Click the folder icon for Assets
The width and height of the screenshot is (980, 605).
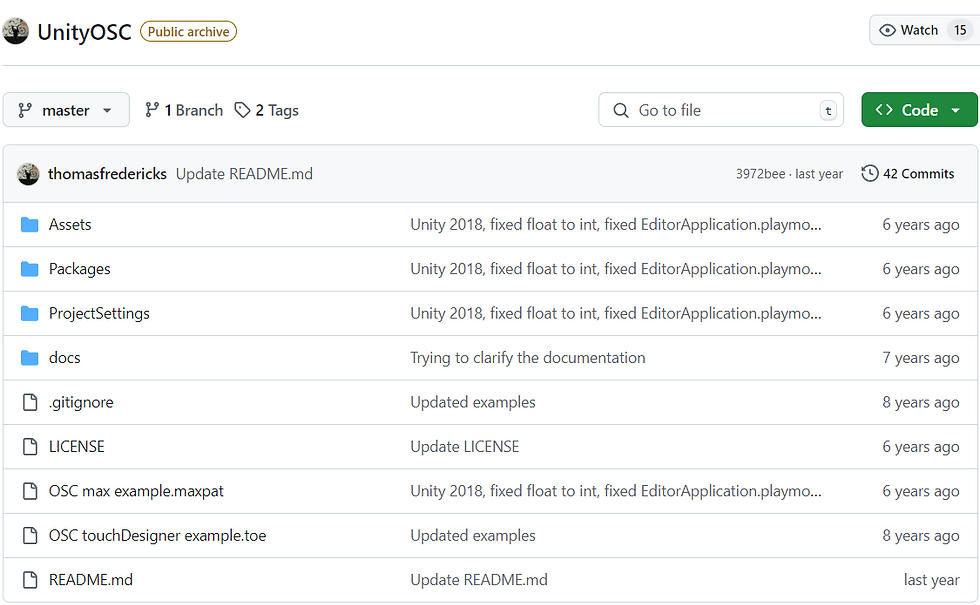[x=29, y=224]
